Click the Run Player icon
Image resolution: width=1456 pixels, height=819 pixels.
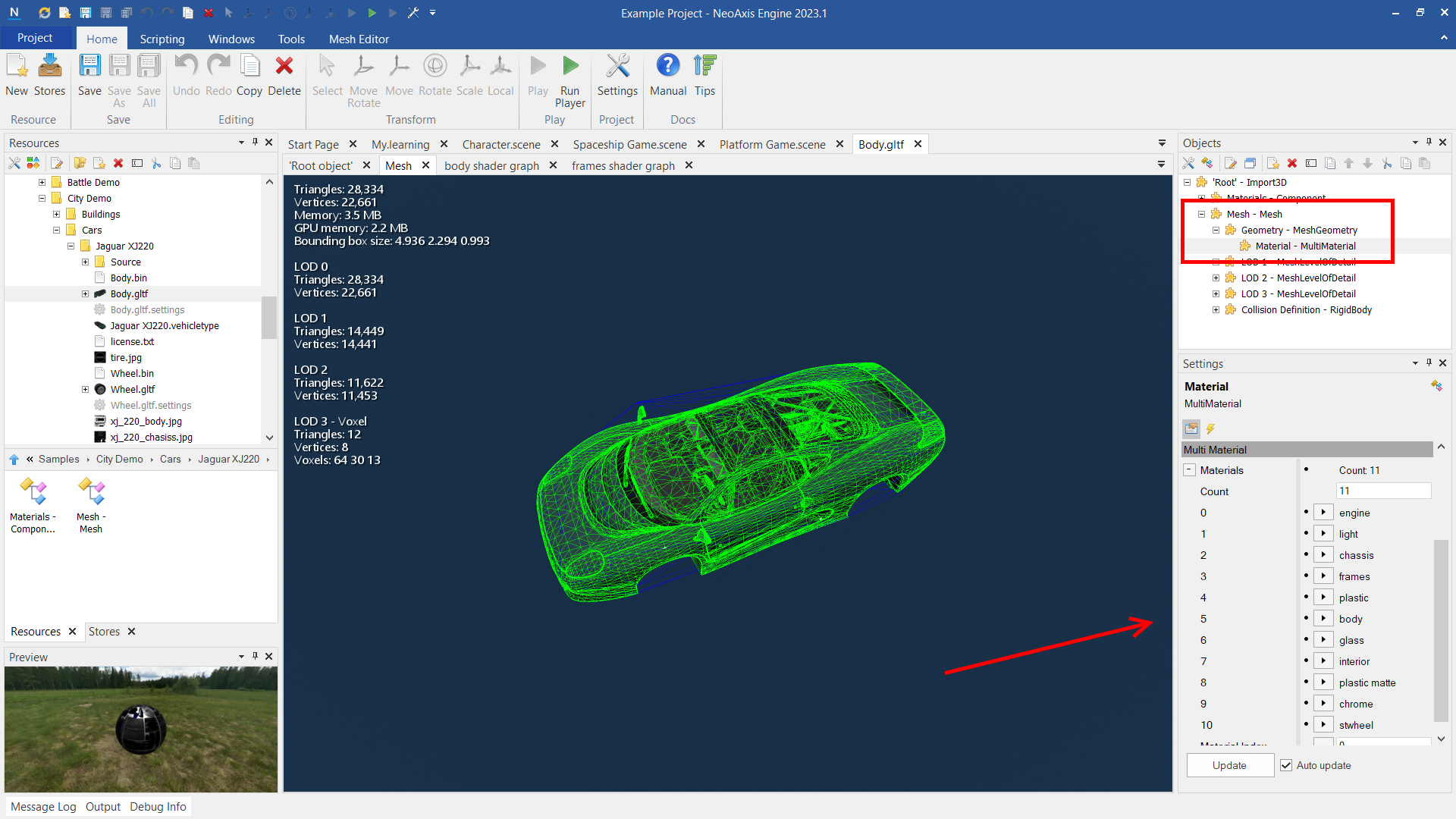[570, 67]
